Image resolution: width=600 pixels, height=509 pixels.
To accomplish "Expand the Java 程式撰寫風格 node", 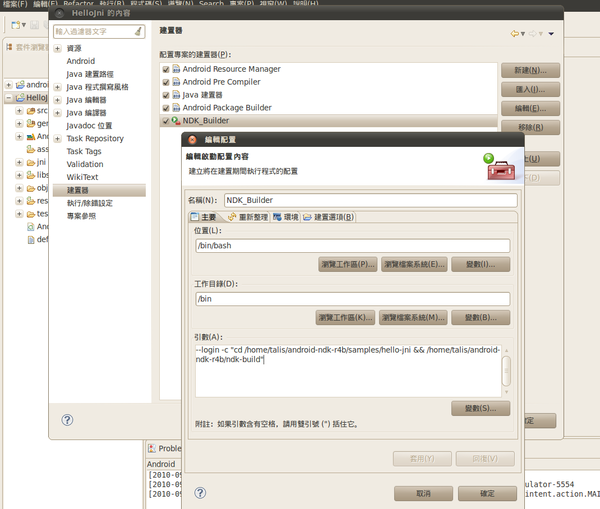I will 57,87.
